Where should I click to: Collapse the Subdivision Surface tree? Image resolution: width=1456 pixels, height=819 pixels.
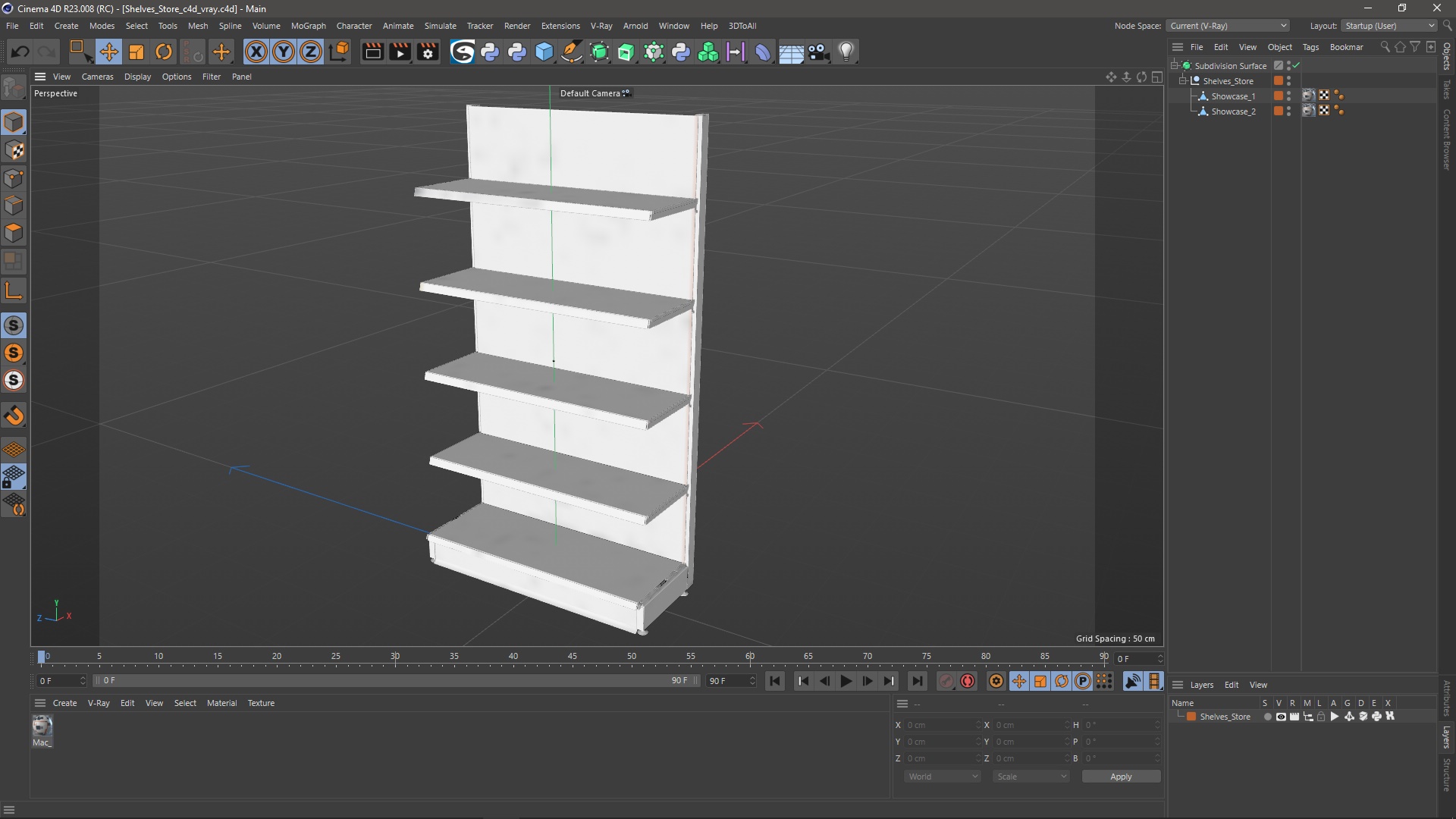[x=1175, y=66]
